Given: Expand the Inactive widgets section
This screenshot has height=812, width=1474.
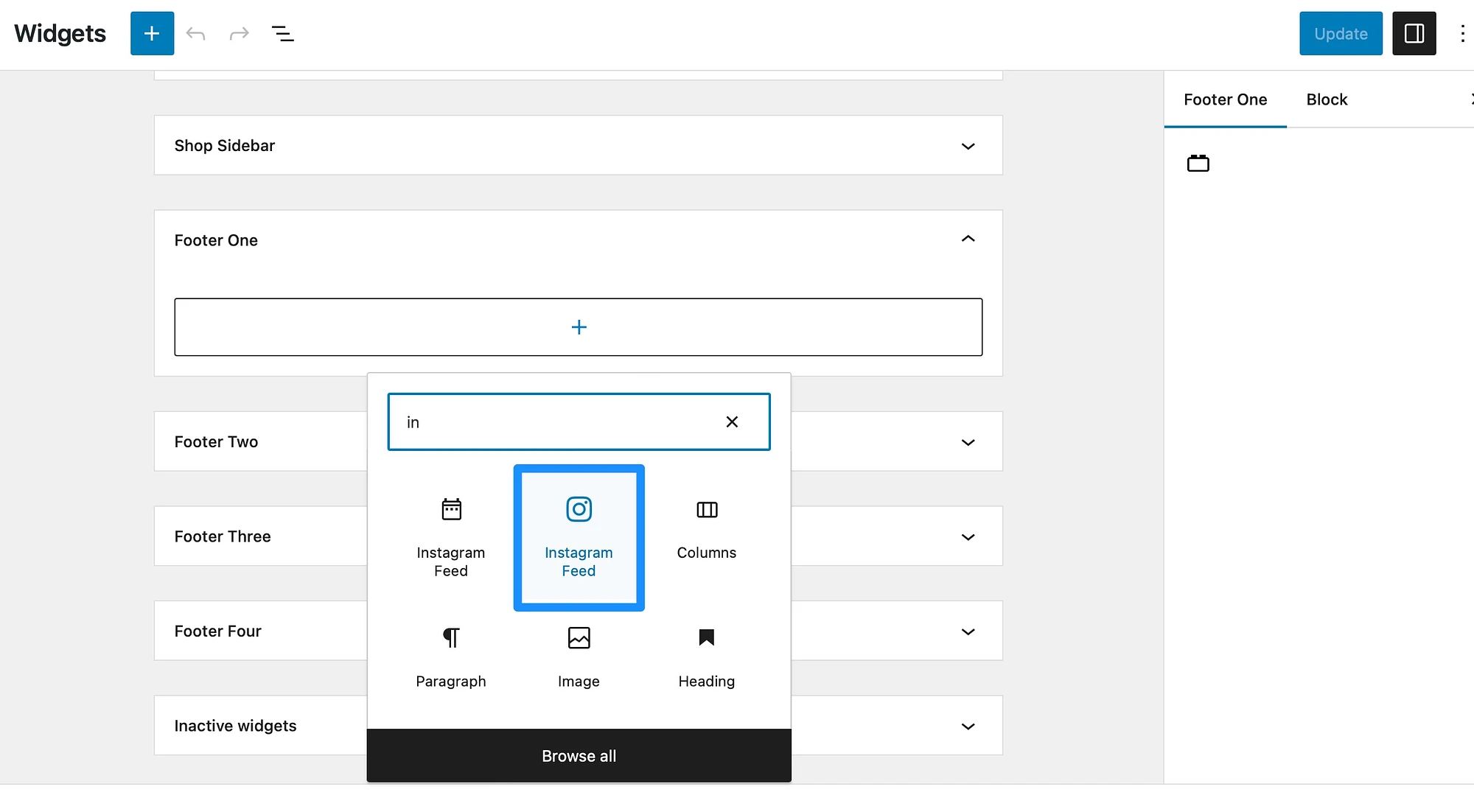Looking at the screenshot, I should tap(966, 724).
